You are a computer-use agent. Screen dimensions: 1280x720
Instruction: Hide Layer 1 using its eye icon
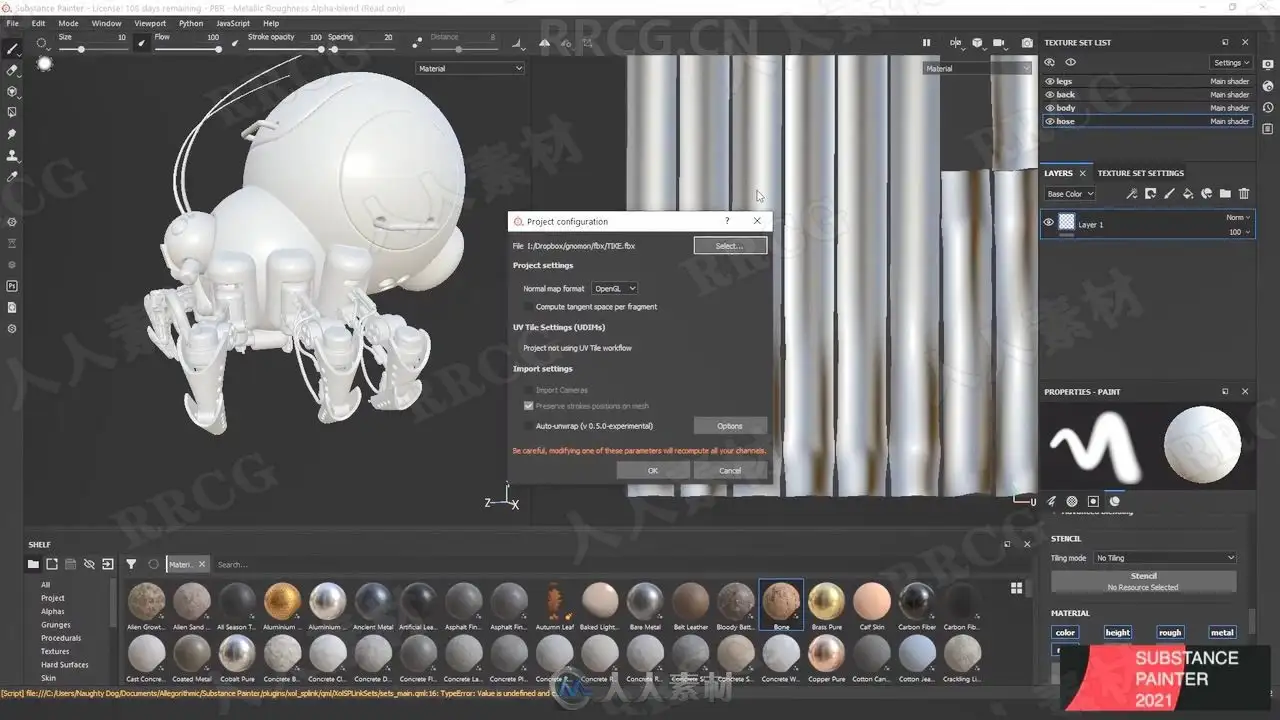[x=1049, y=223]
